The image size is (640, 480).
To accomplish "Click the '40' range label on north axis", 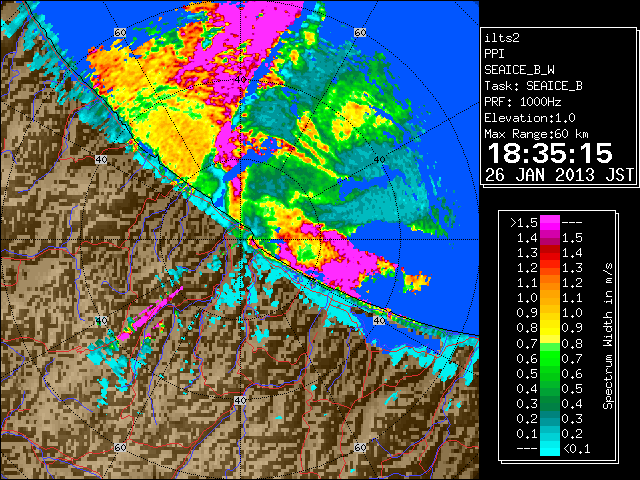I will 241,79.
